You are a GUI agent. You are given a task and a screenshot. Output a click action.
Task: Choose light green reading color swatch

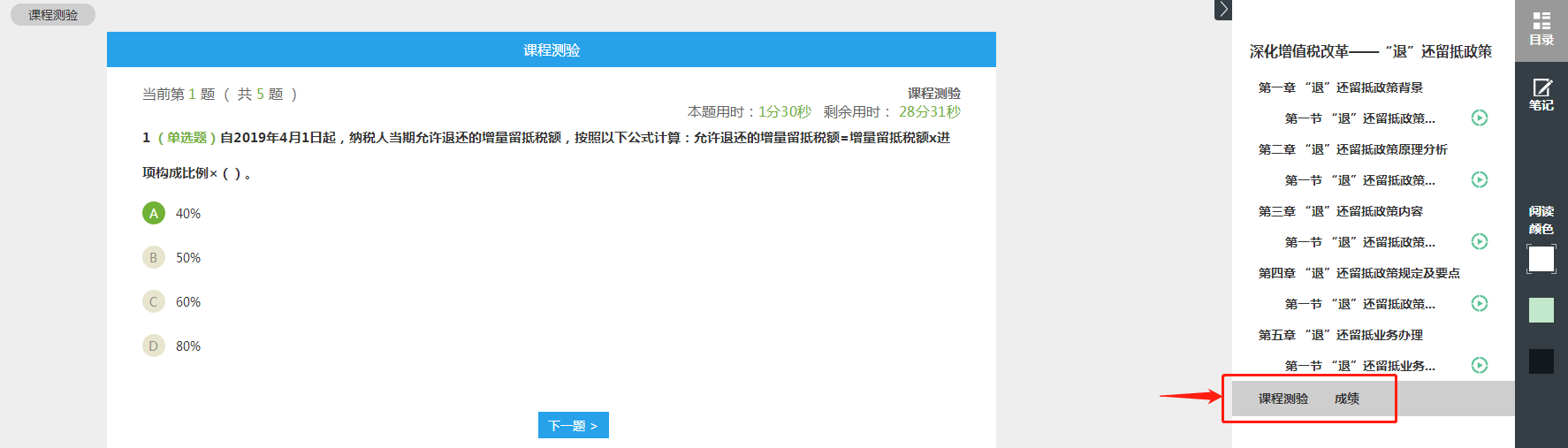point(1541,310)
